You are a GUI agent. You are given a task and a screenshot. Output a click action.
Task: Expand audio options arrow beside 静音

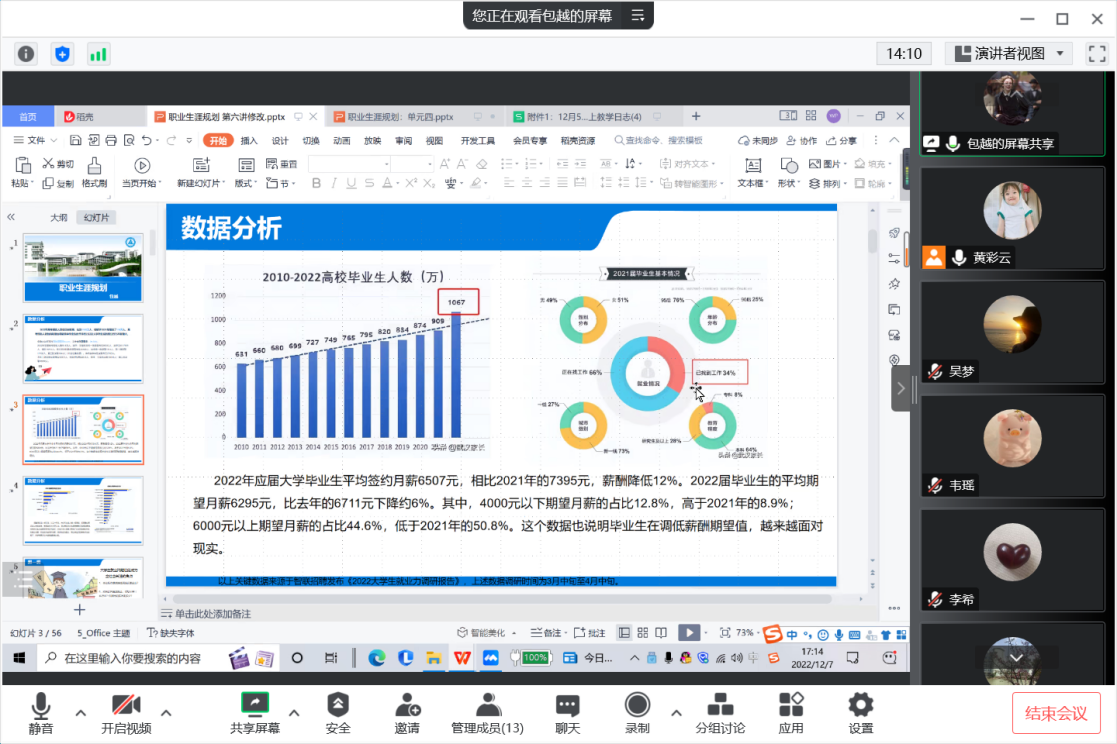tap(81, 713)
